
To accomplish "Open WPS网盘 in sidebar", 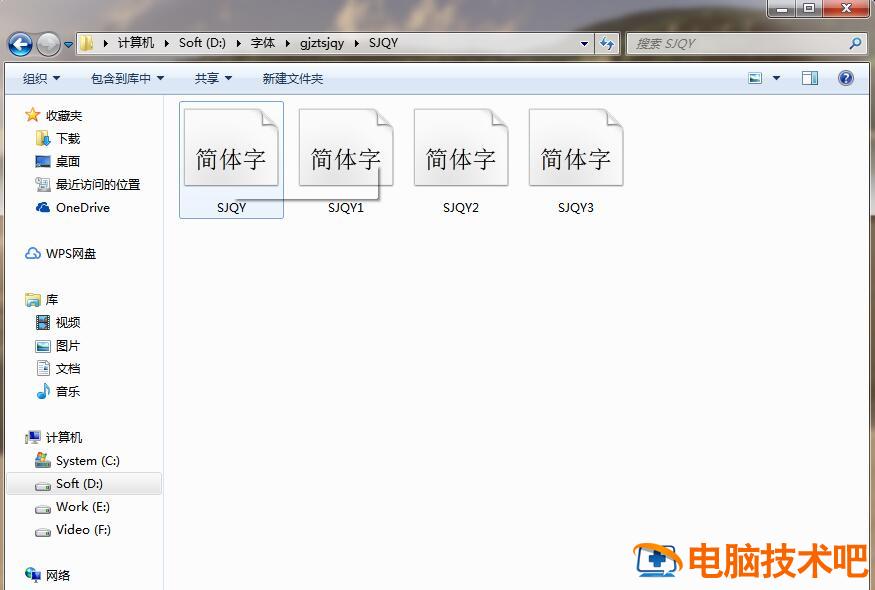I will point(71,253).
